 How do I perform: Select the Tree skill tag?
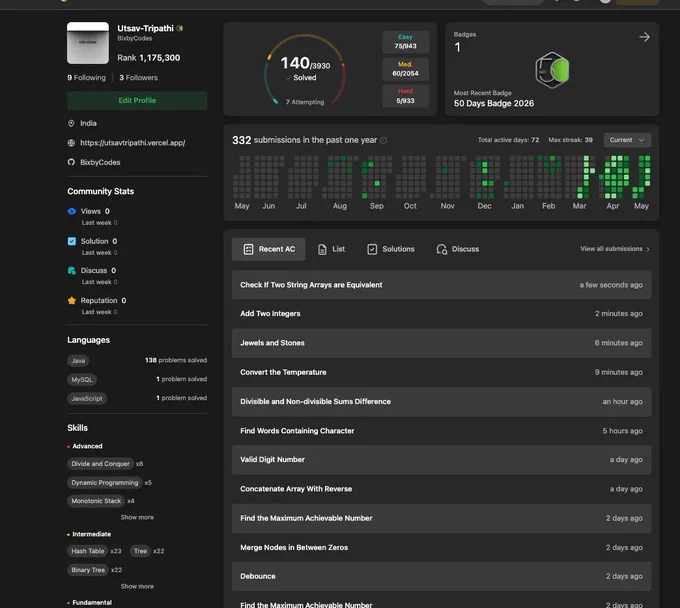[x=140, y=551]
